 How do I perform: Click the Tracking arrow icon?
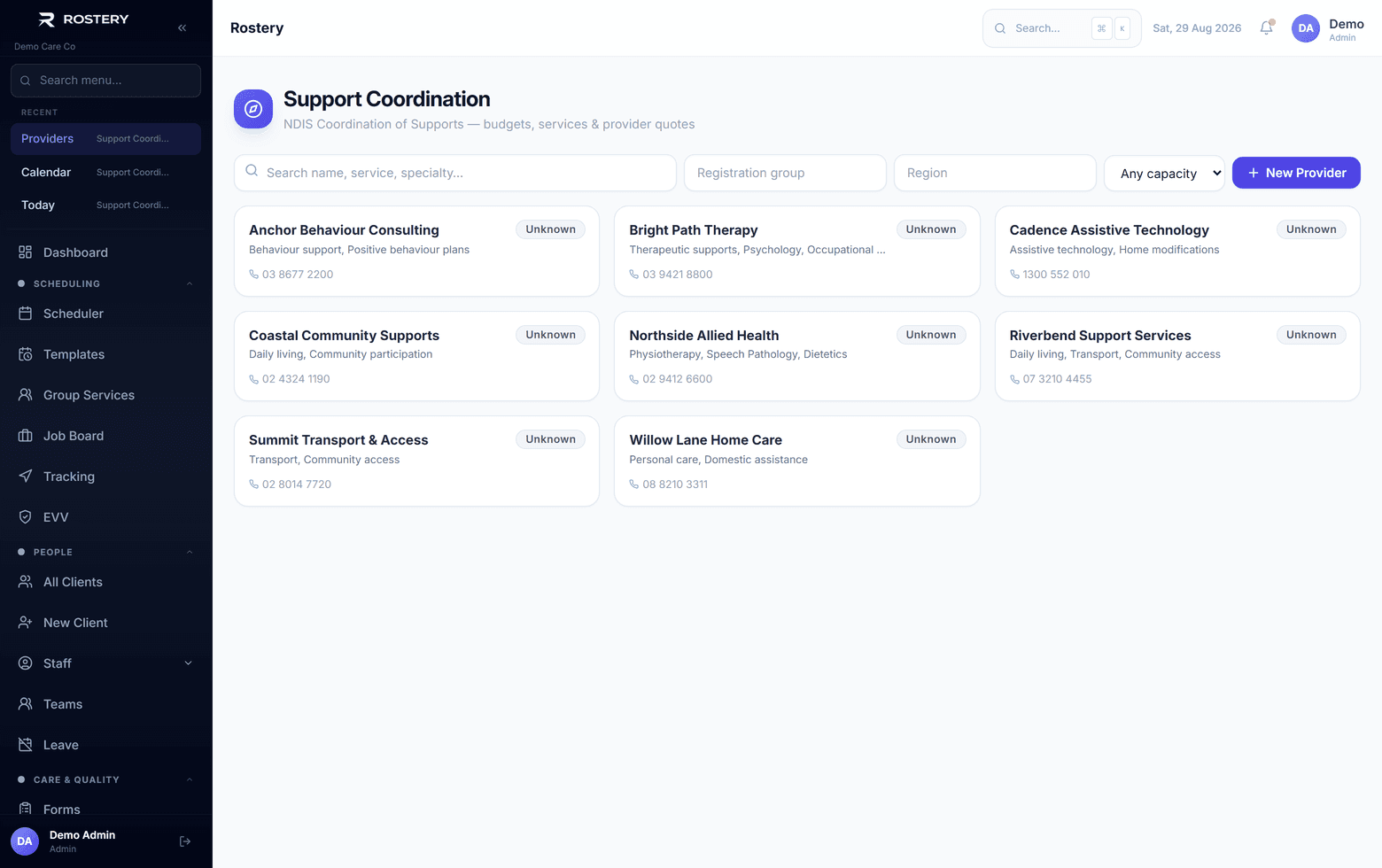coord(25,477)
